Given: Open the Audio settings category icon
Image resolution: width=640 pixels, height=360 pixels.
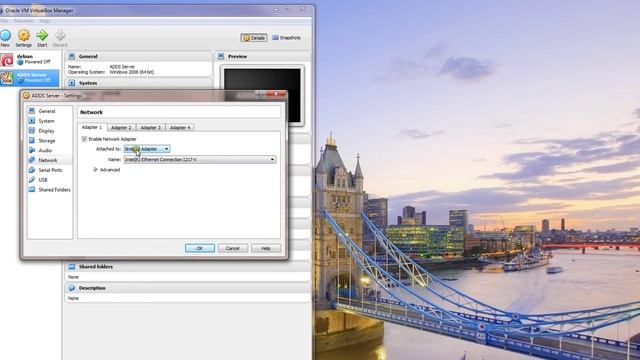Looking at the screenshot, I should coord(32,150).
